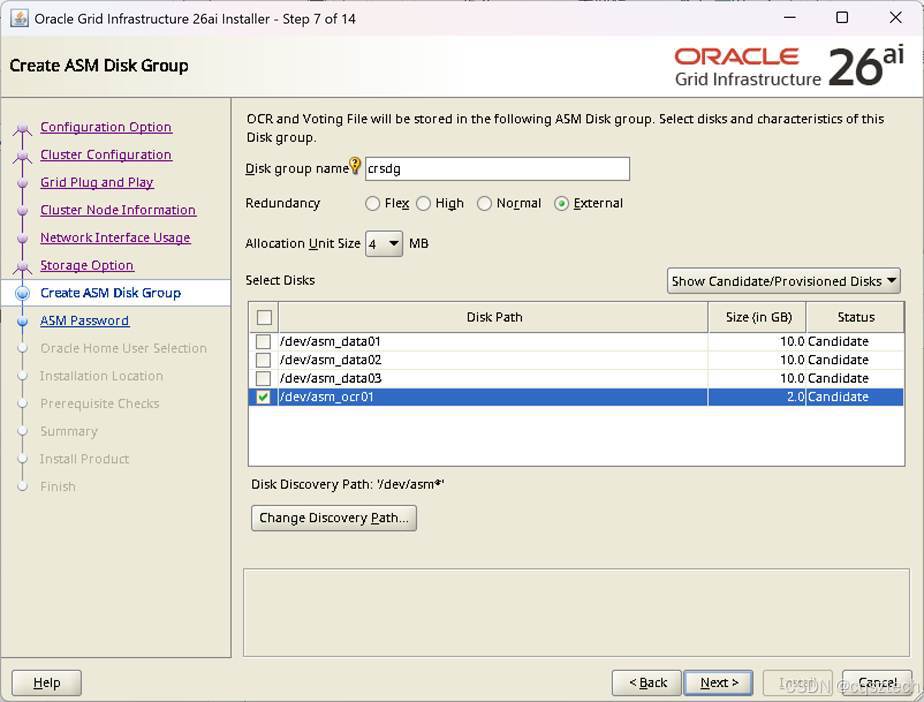Click the Cancel button
The image size is (924, 702).
pos(877,683)
